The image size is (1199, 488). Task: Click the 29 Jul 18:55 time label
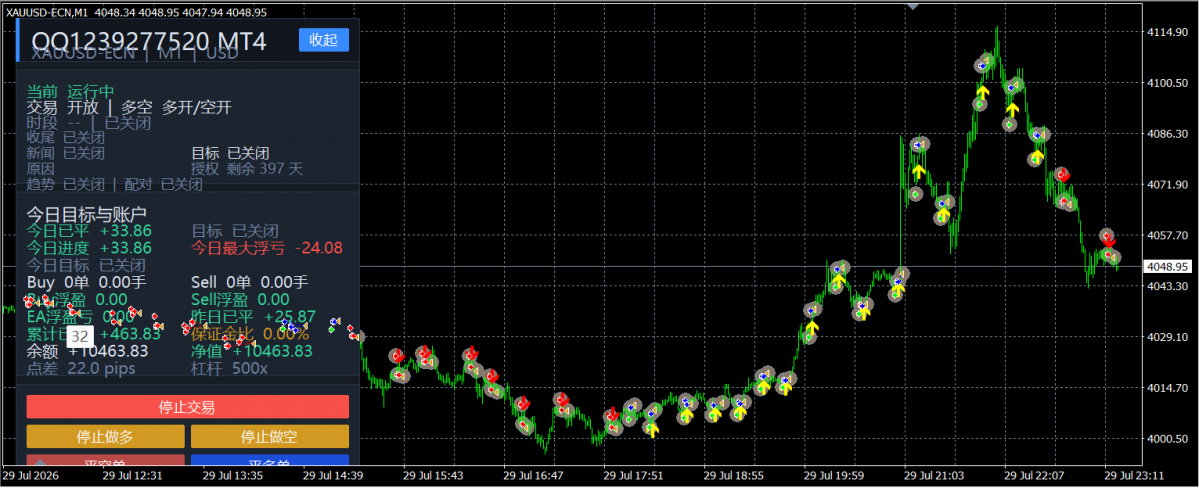(734, 475)
